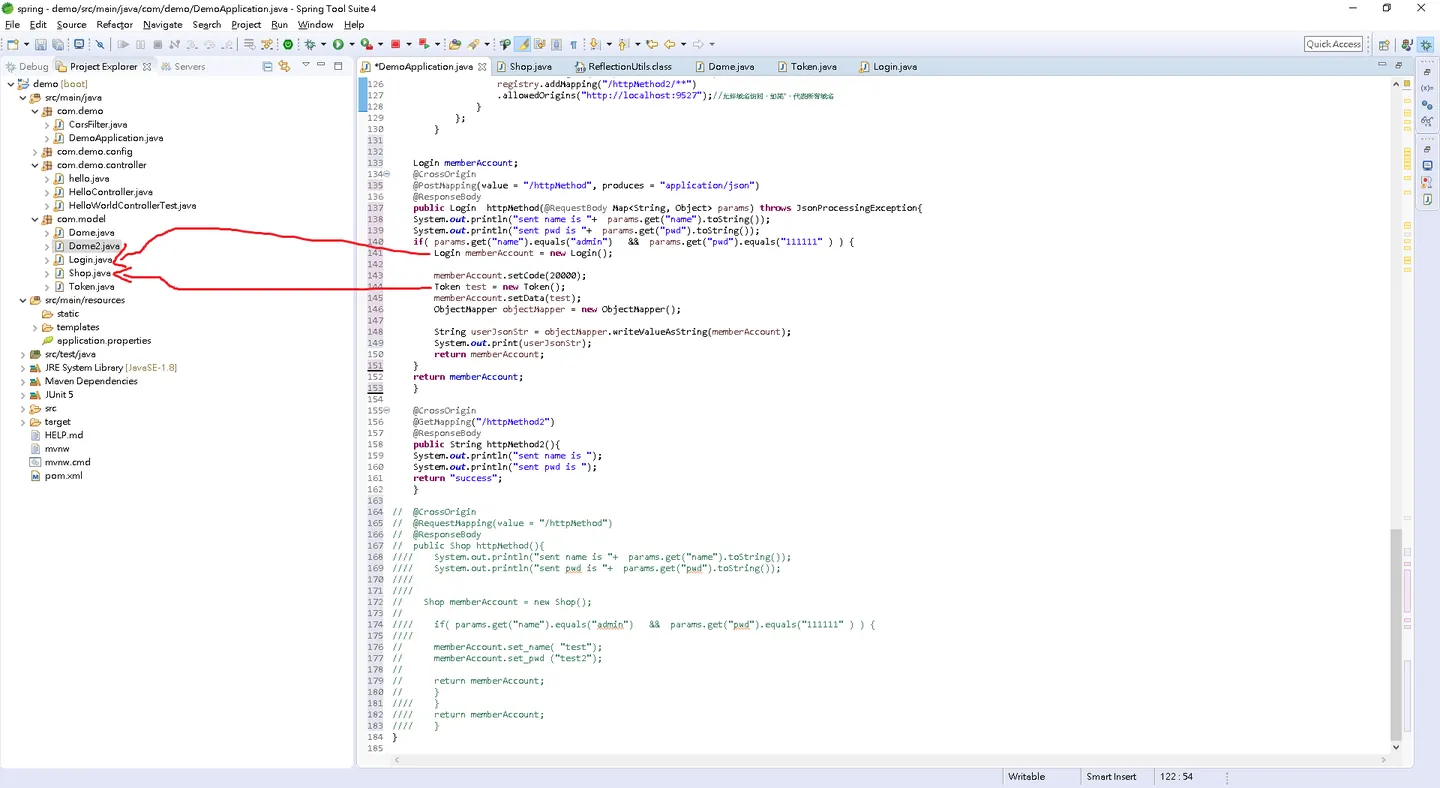
Task: Toggle Show Whitespace Characters pilcrow icon
Action: click(573, 44)
